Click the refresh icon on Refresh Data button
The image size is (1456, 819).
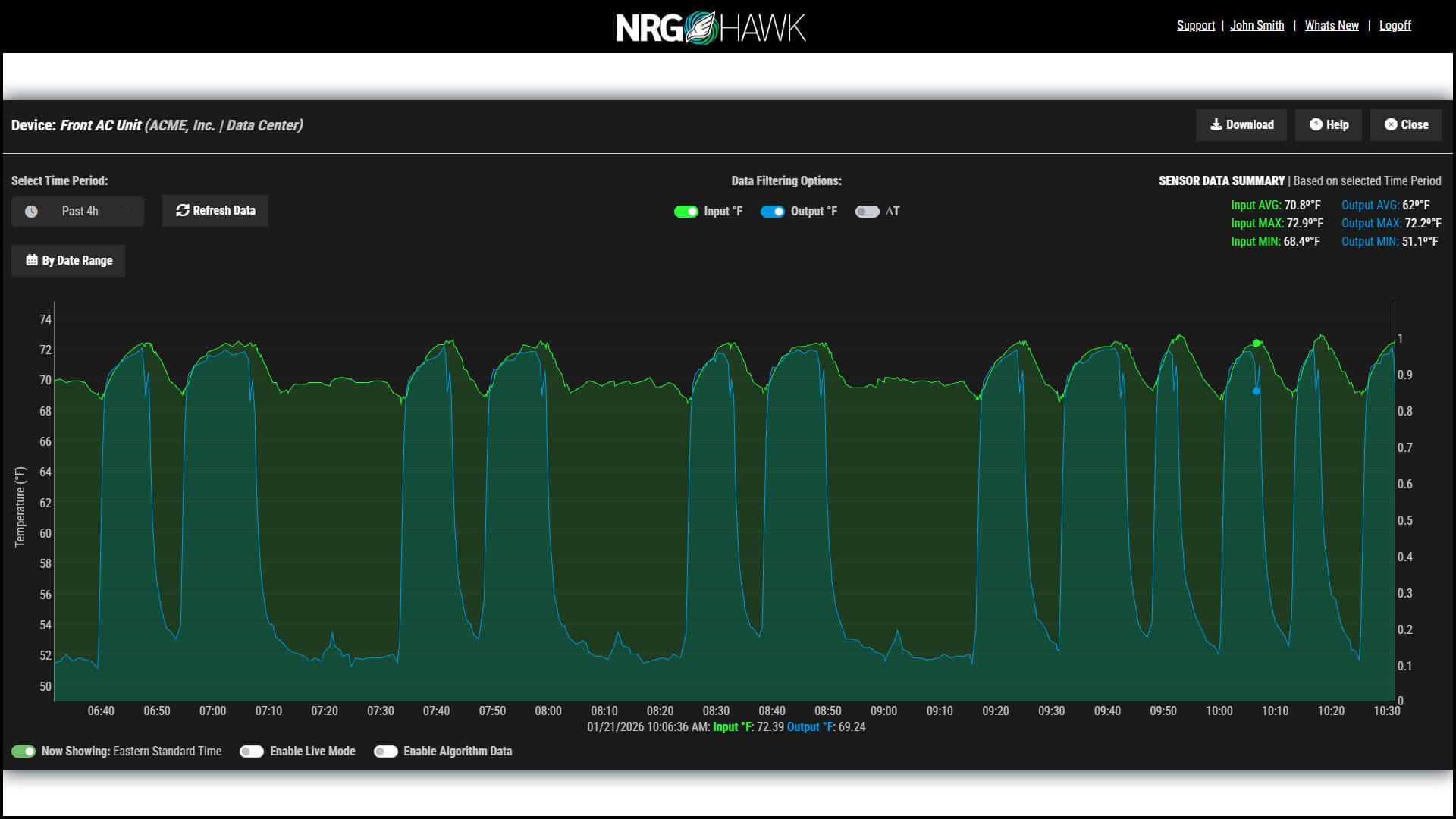coord(182,210)
